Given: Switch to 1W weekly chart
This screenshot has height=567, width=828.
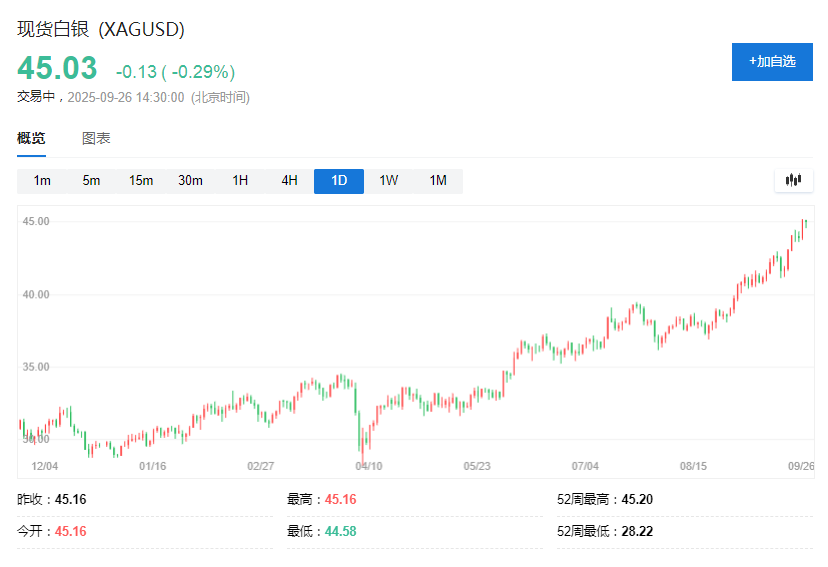Looking at the screenshot, I should pos(388,181).
